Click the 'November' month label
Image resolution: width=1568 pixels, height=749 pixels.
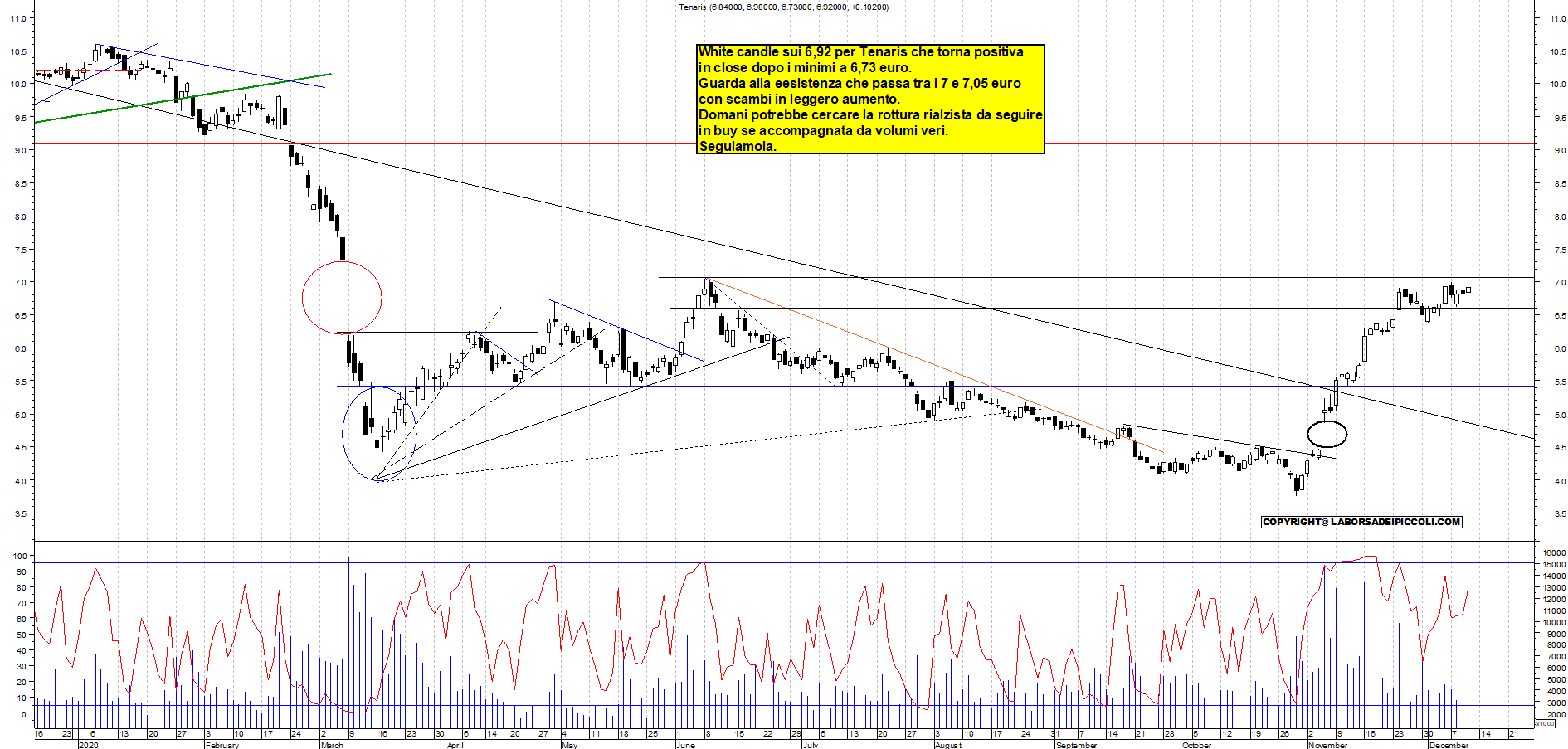(x=1327, y=745)
